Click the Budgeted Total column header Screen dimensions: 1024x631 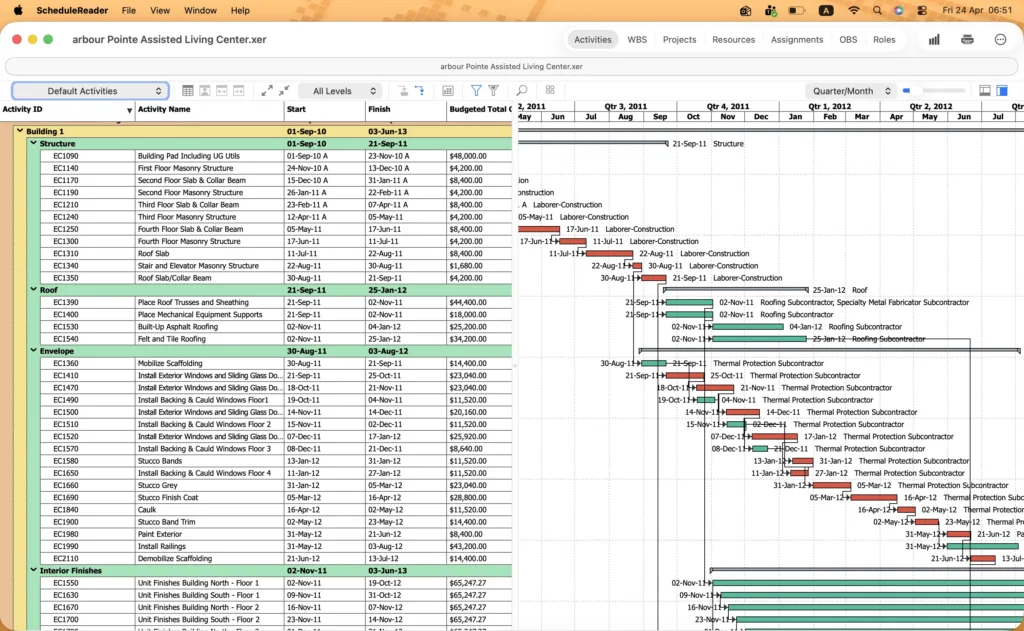pyautogui.click(x=480, y=109)
